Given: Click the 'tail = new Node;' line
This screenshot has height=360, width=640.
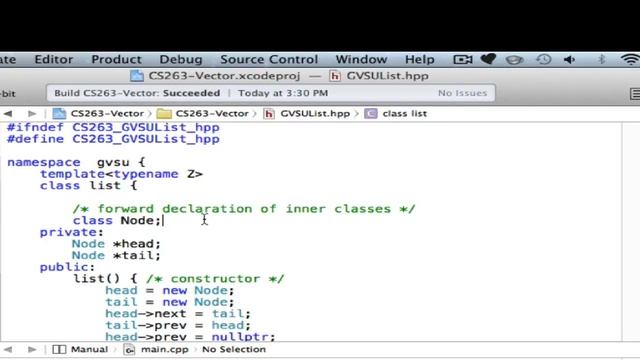Looking at the screenshot, I should pyautogui.click(x=170, y=302).
